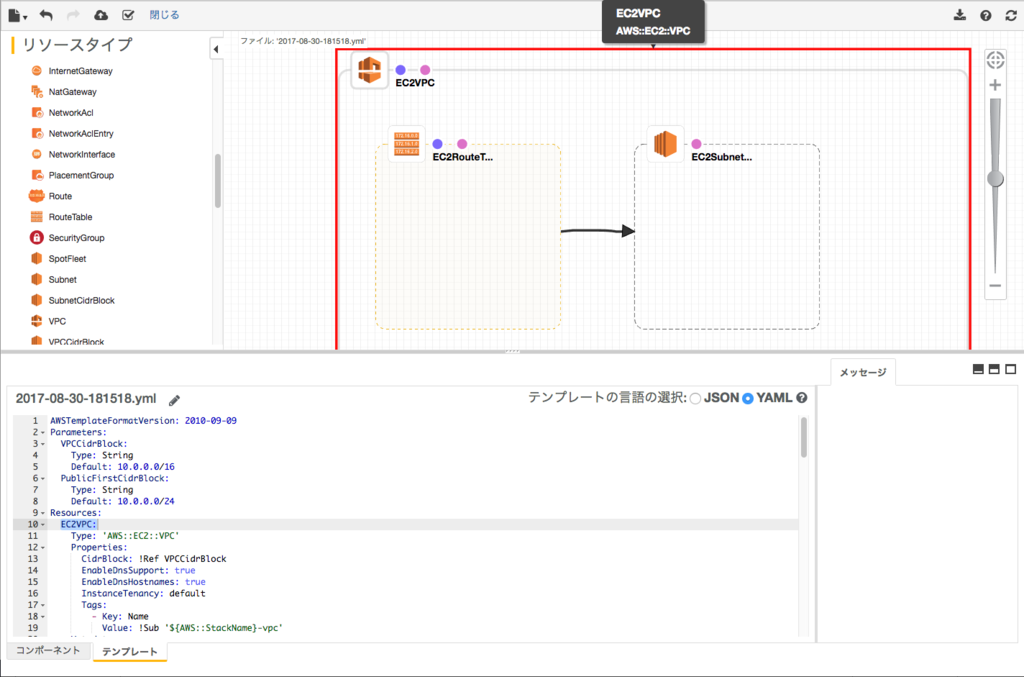Click the Refresh diagram icon
This screenshot has height=677, width=1024.
pyautogui.click(x=1011, y=16)
